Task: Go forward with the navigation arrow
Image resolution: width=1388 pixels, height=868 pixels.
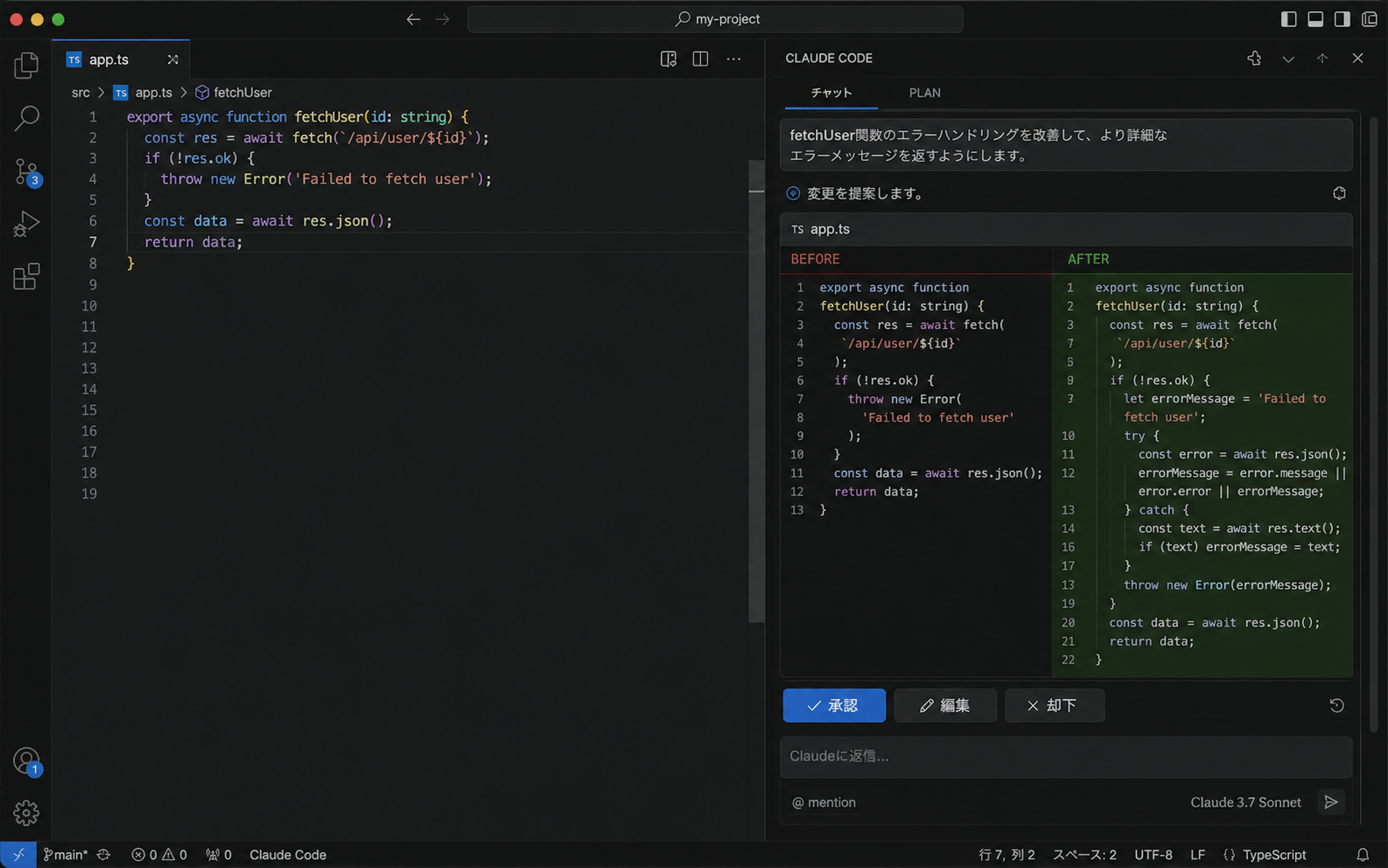Action: 443,19
